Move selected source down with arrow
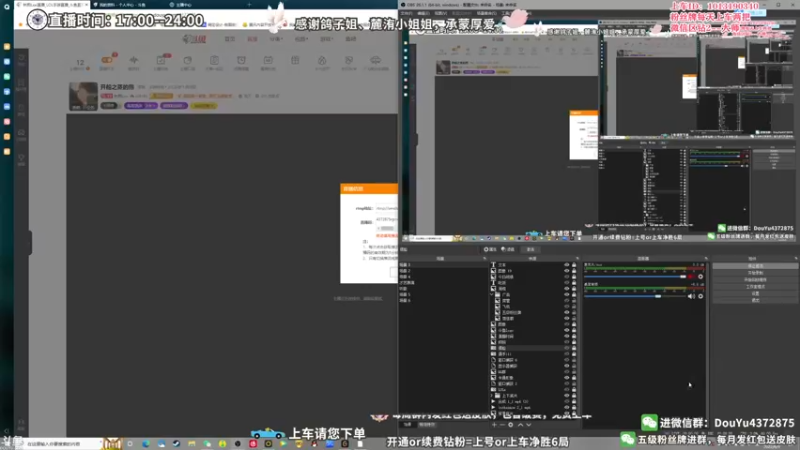Screen dimensions: 800x450 tap(529, 424)
